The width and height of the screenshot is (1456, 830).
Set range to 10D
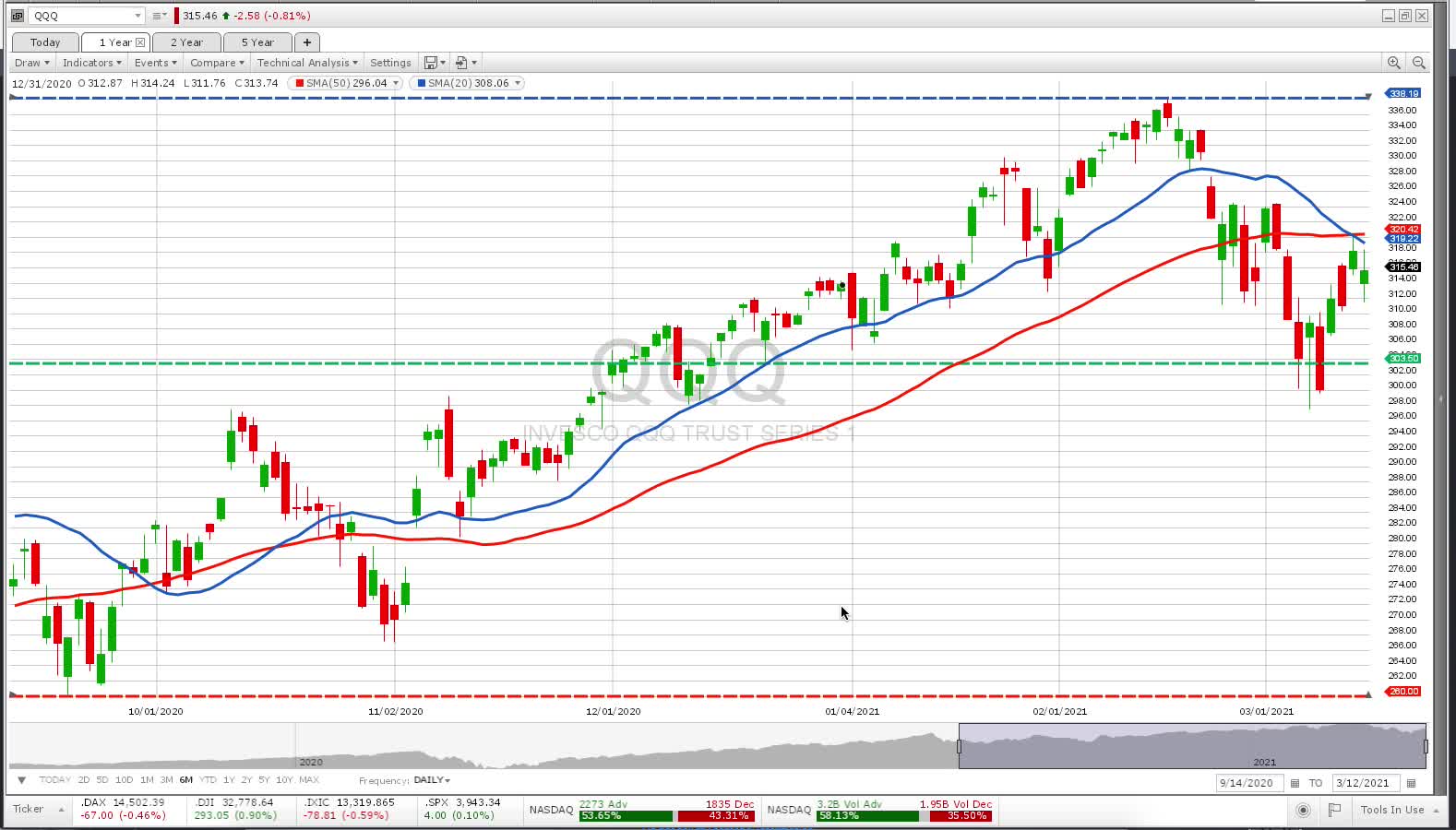click(124, 780)
